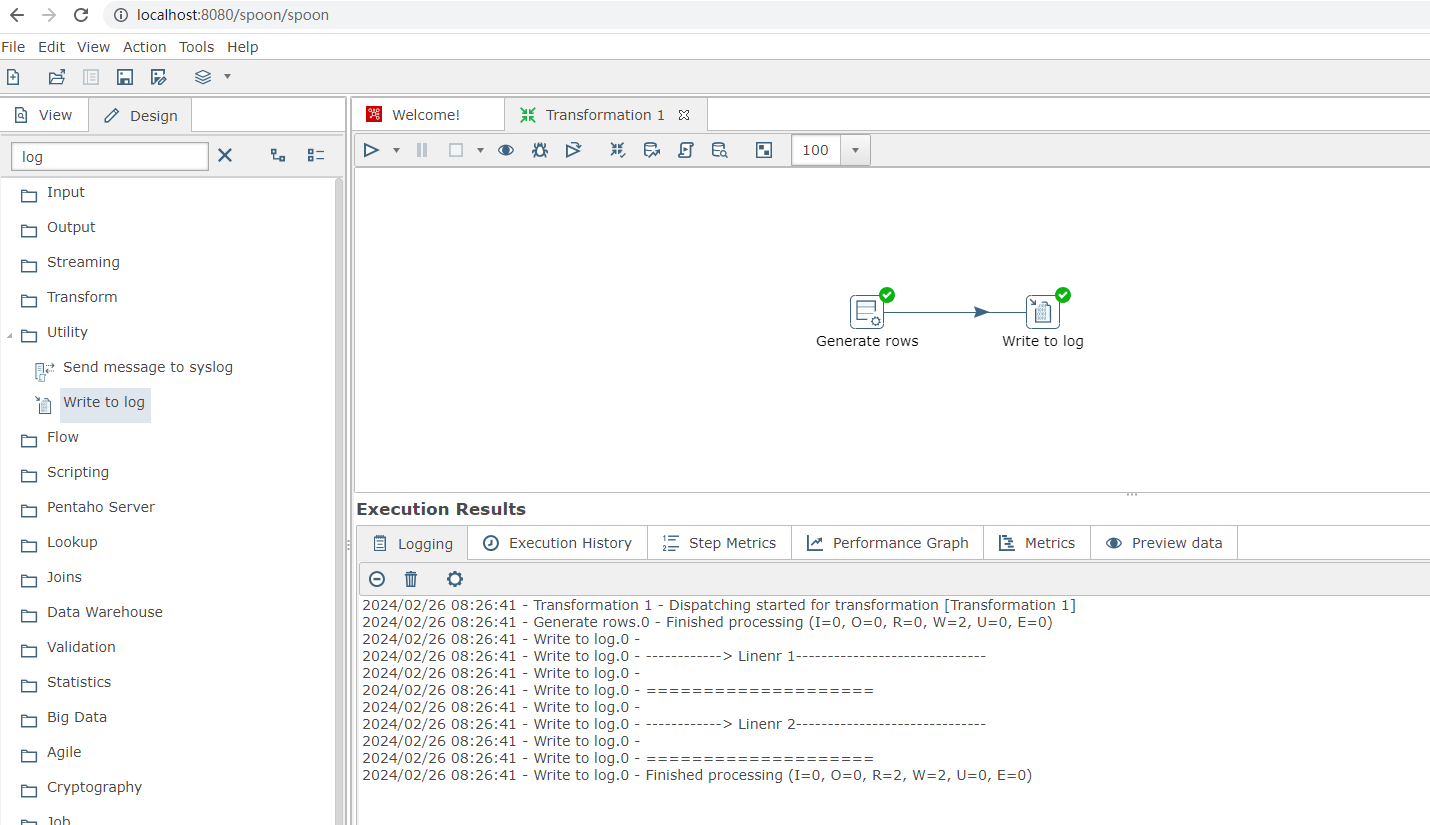
Task: Switch to View mode
Action: [44, 114]
